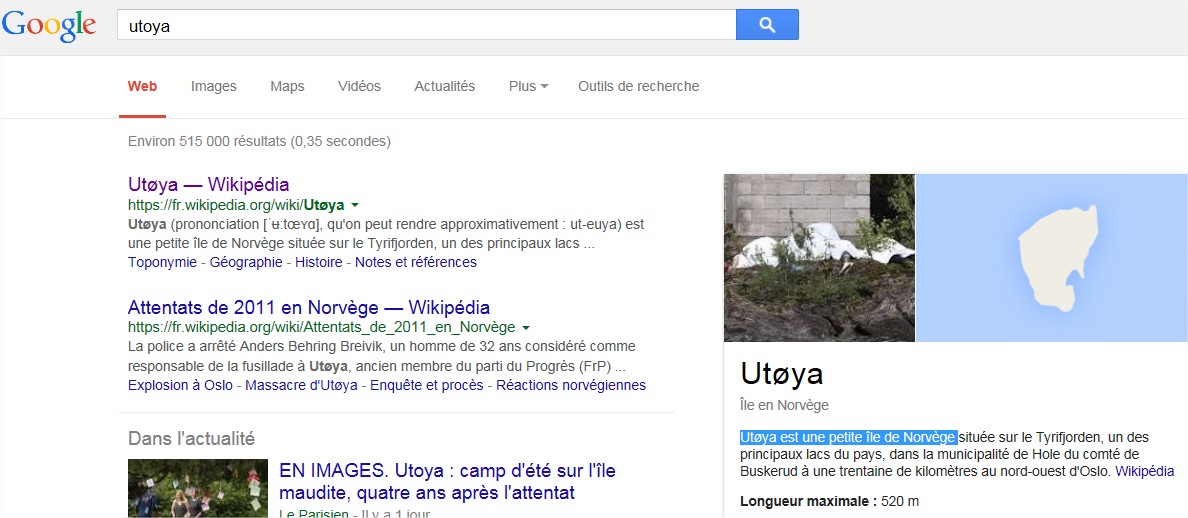Viewport: 1188px width, 518px height.
Task: Open the Utøya — Wikipédia result
Action: [x=208, y=184]
